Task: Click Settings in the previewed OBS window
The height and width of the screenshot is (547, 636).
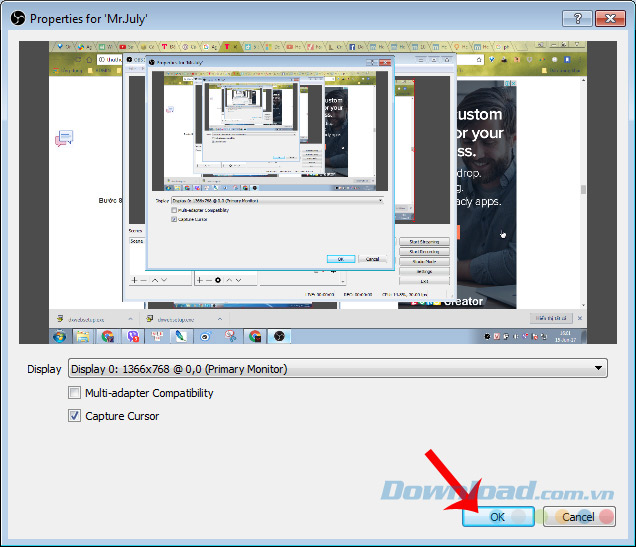Action: coord(423,271)
